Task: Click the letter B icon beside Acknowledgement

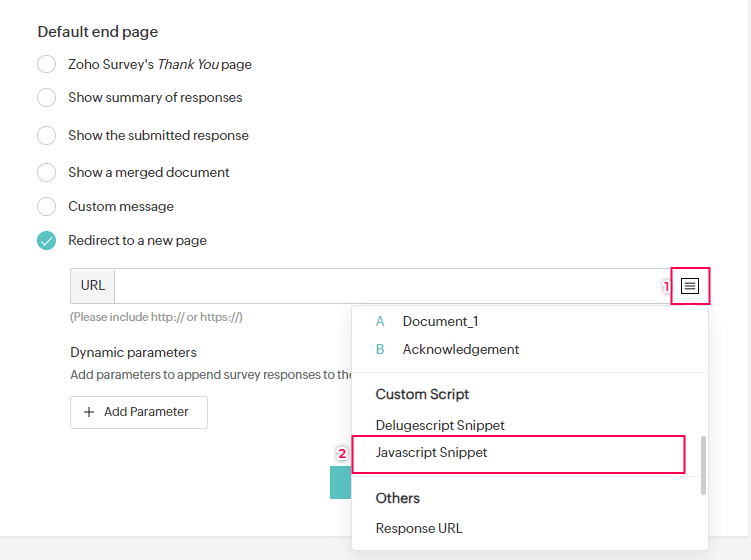Action: pos(380,350)
